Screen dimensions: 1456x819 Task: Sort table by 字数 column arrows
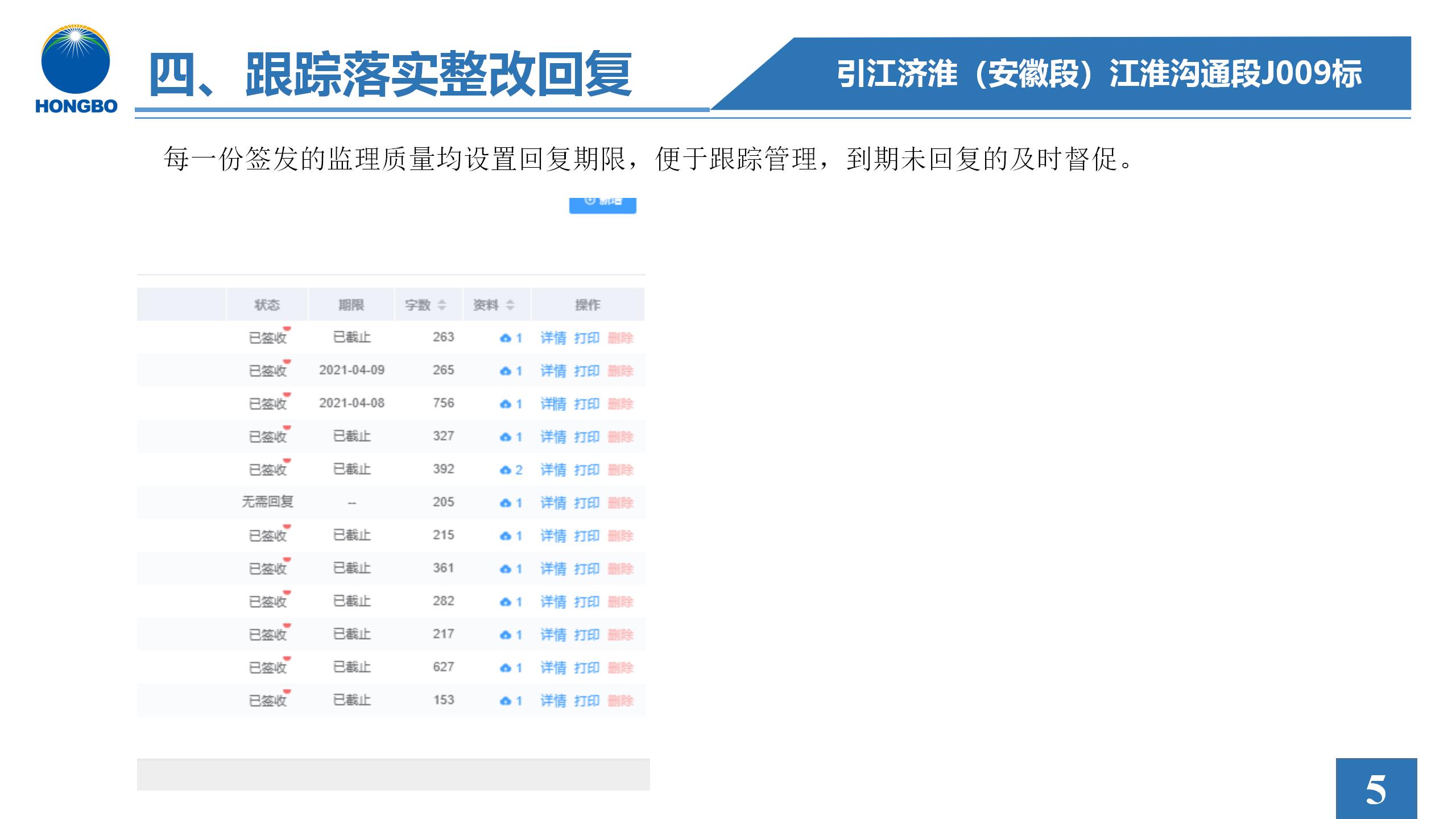click(x=442, y=305)
